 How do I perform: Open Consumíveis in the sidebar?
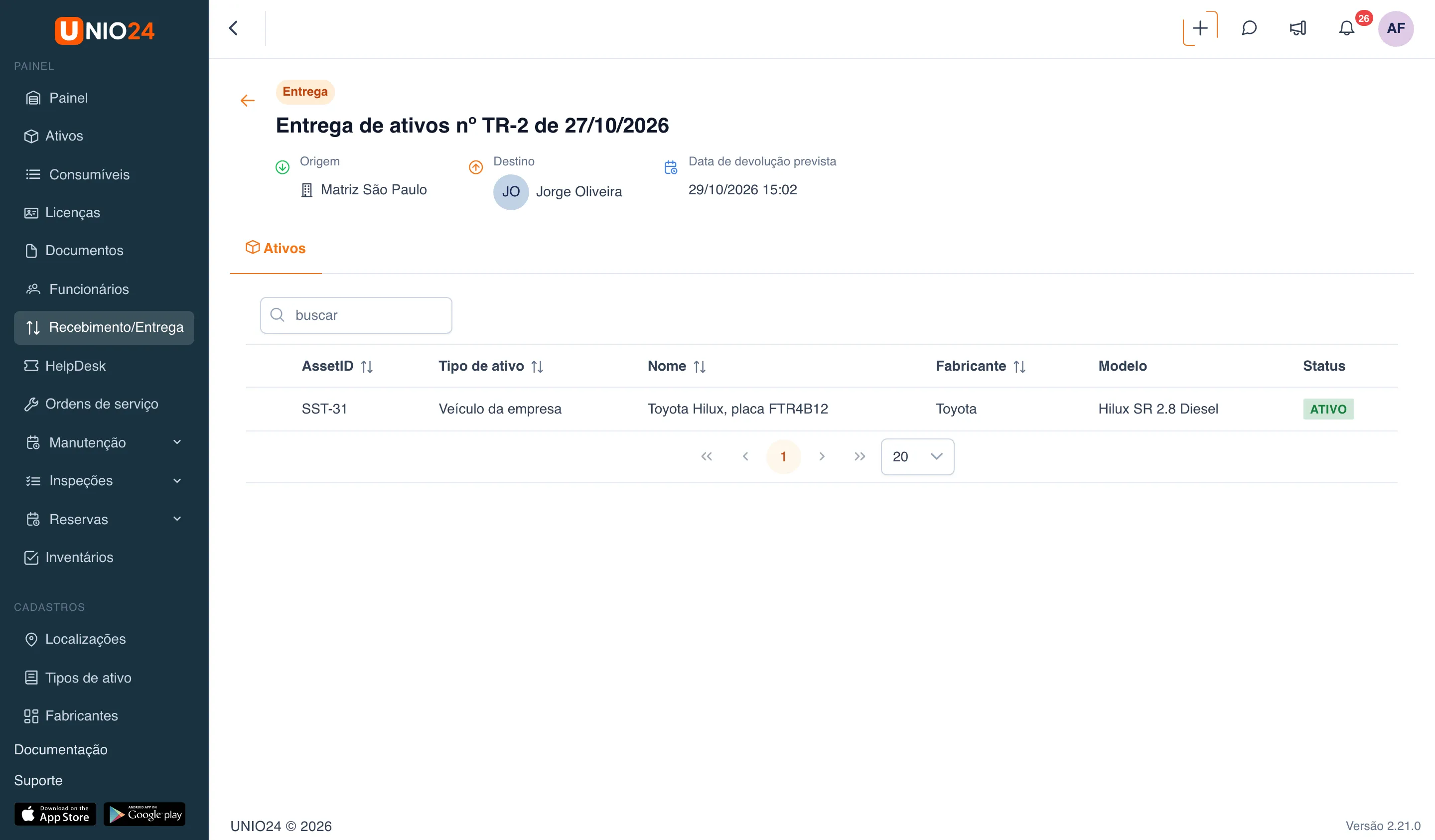point(104,175)
